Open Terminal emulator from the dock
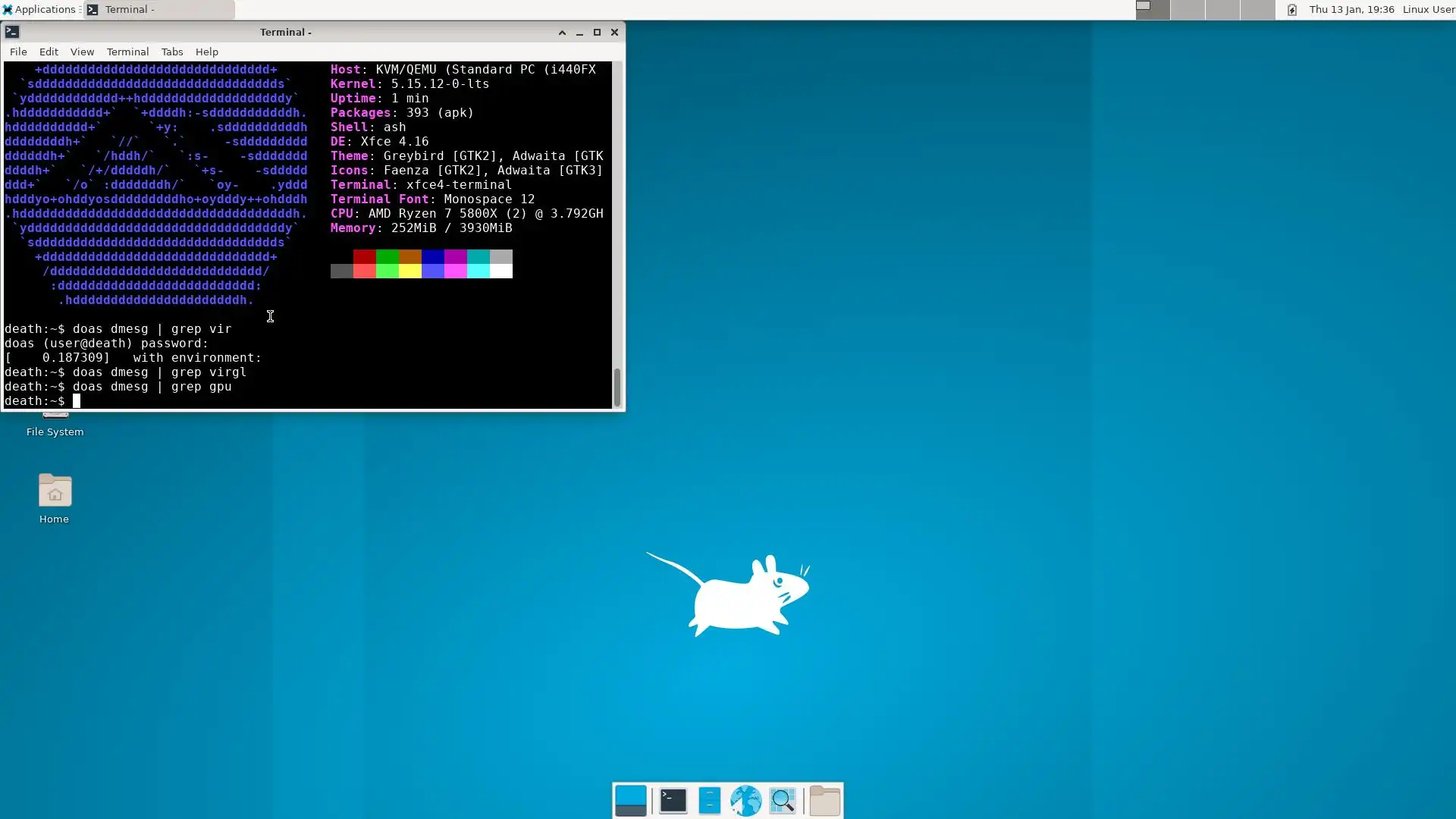Screen dimensions: 1456x819 (x=673, y=801)
